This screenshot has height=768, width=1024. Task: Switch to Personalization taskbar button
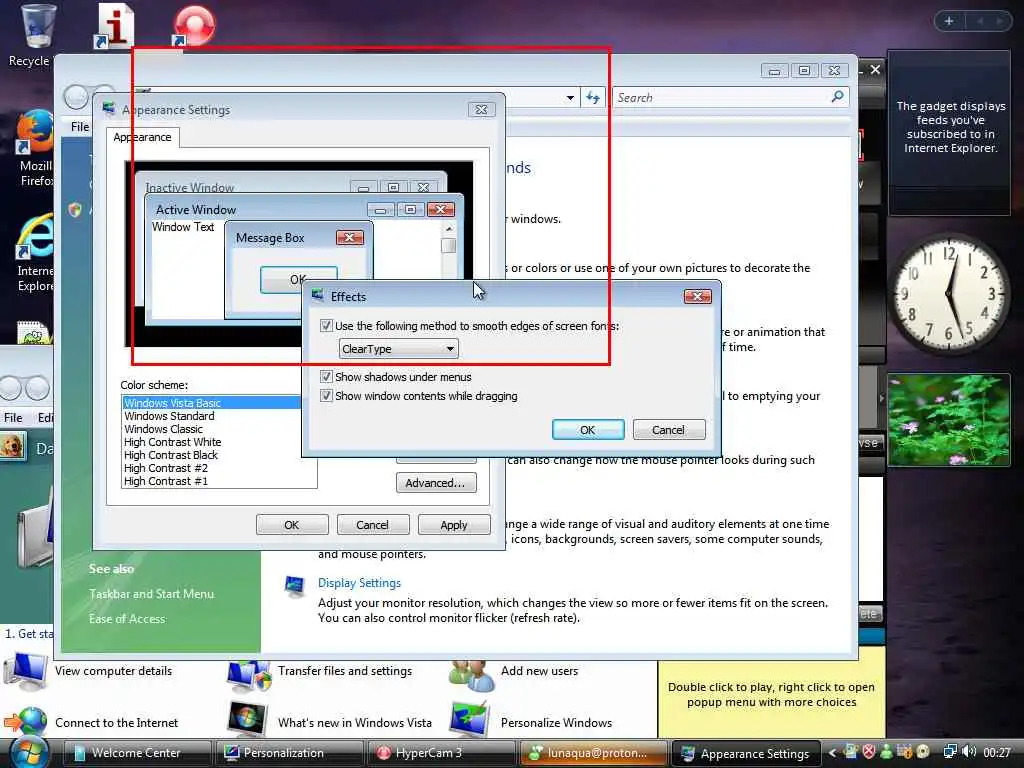coord(291,753)
